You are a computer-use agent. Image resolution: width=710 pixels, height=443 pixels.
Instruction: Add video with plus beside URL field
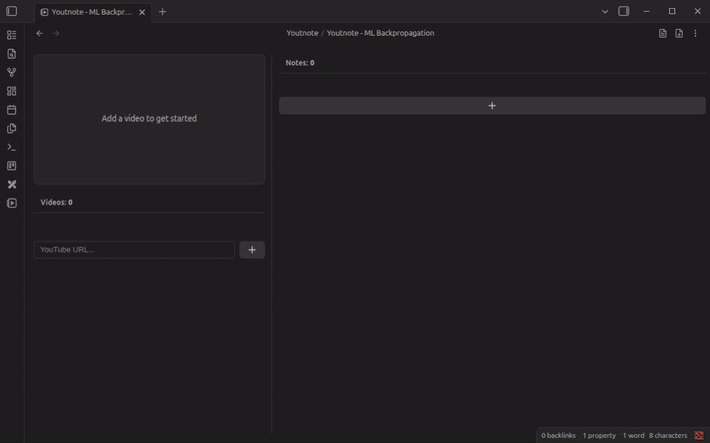[252, 250]
